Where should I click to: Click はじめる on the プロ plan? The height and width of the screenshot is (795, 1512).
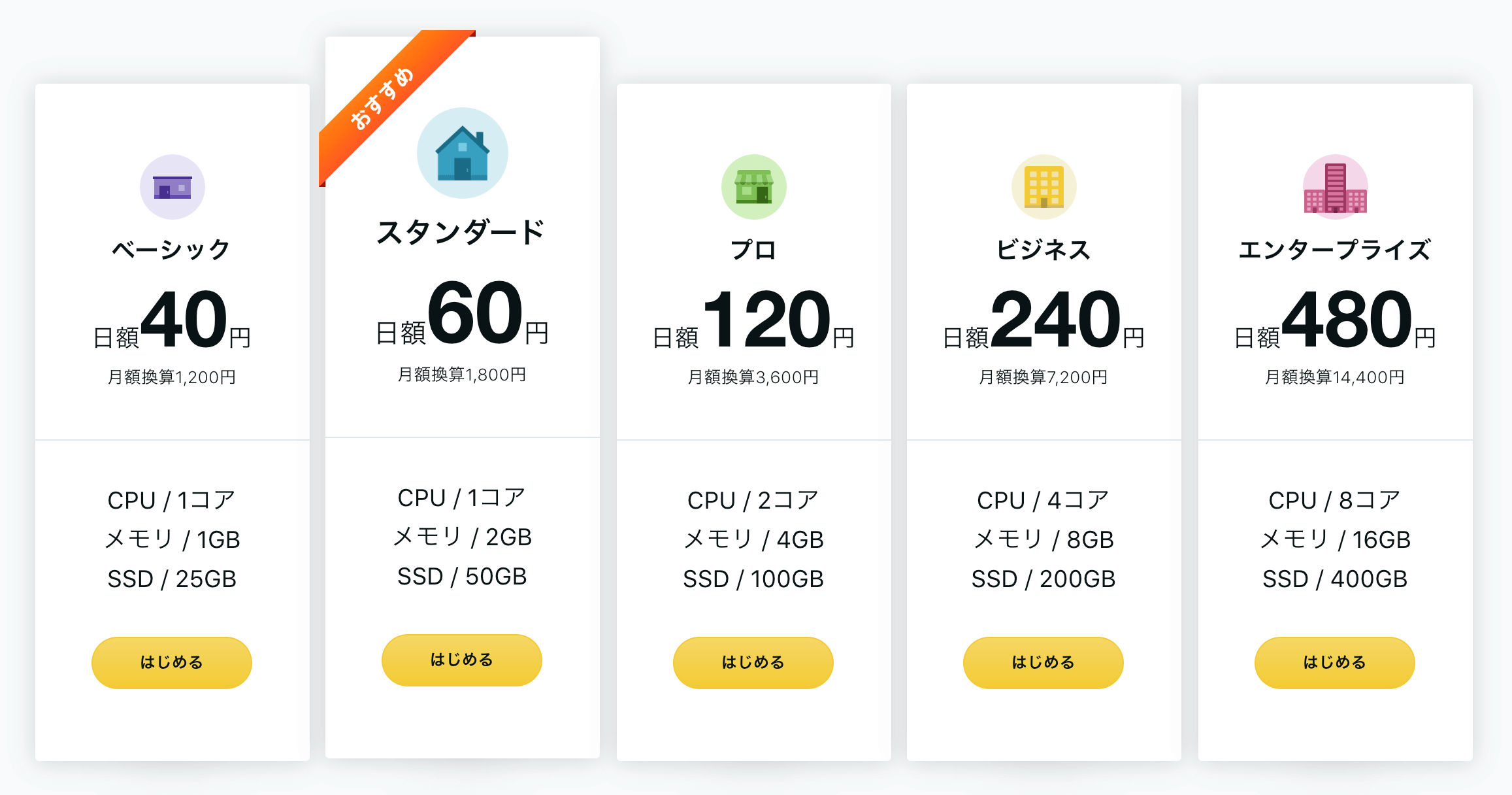[753, 662]
